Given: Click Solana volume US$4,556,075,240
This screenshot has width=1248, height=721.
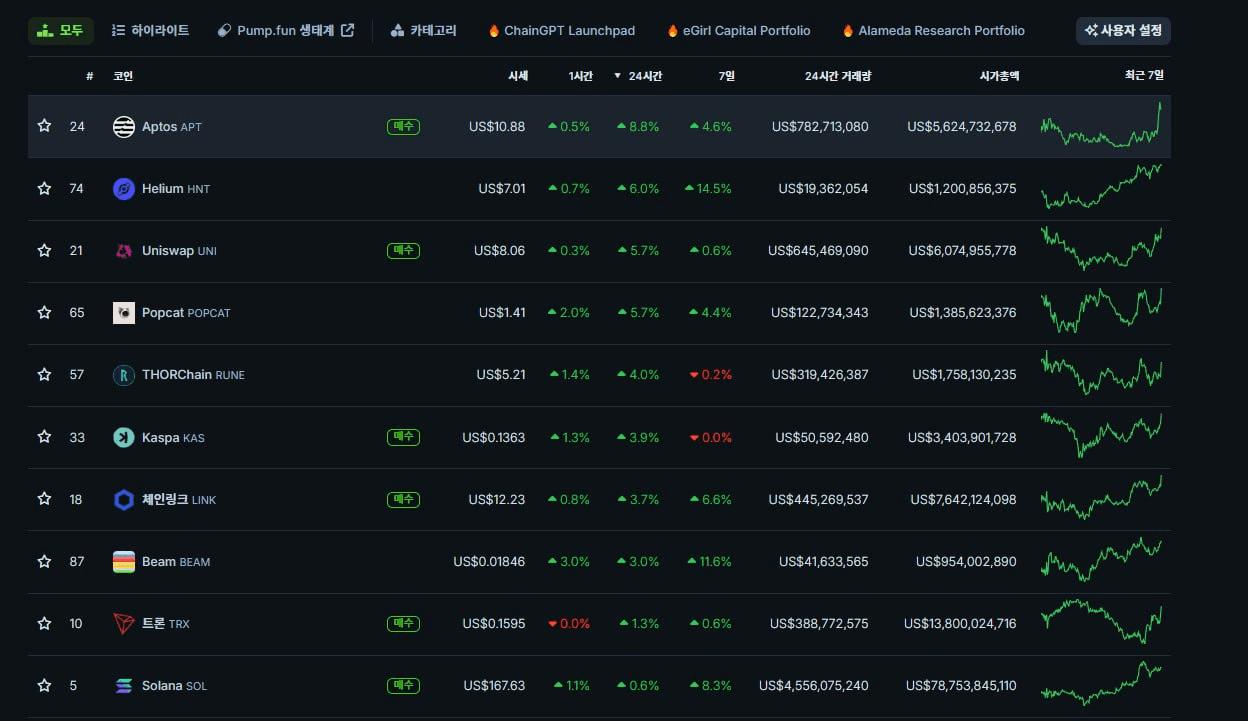Looking at the screenshot, I should [x=814, y=686].
